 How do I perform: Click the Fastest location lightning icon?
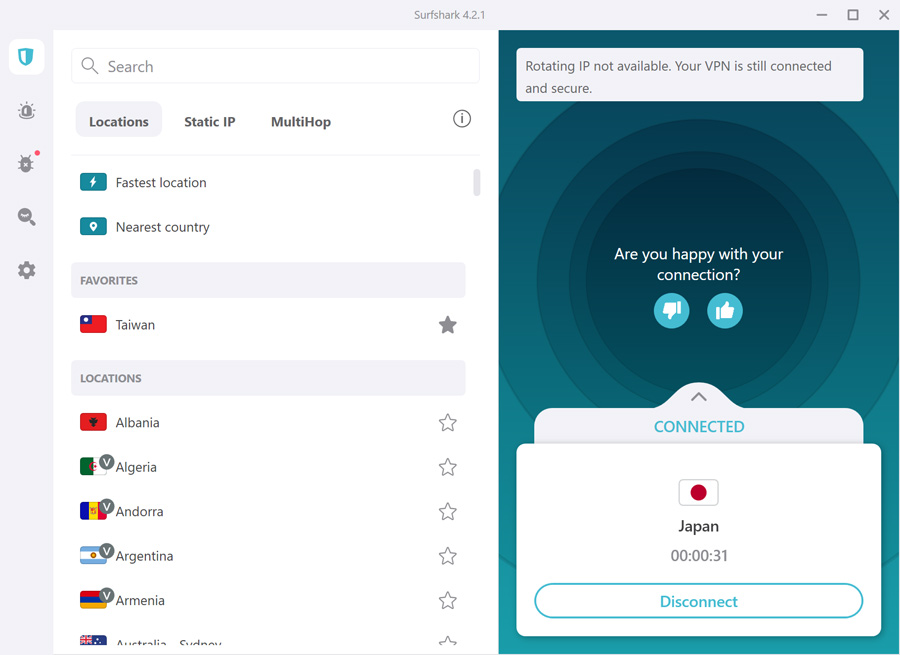tap(93, 182)
